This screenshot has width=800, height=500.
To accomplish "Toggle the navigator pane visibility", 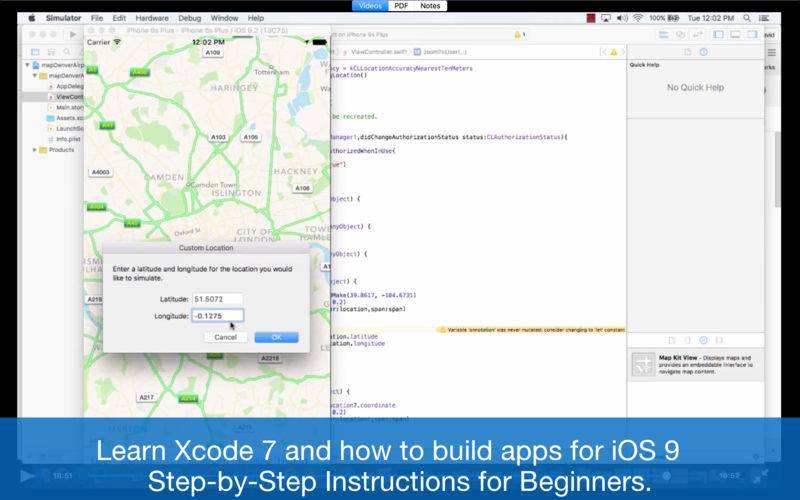I will point(718,35).
